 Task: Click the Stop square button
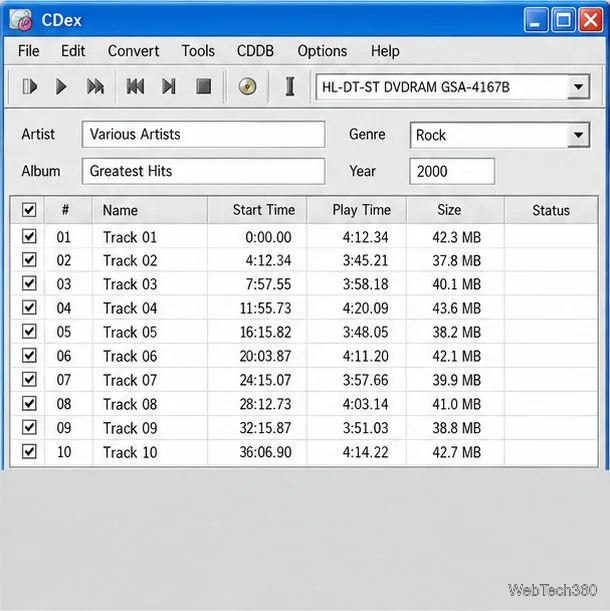point(203,87)
